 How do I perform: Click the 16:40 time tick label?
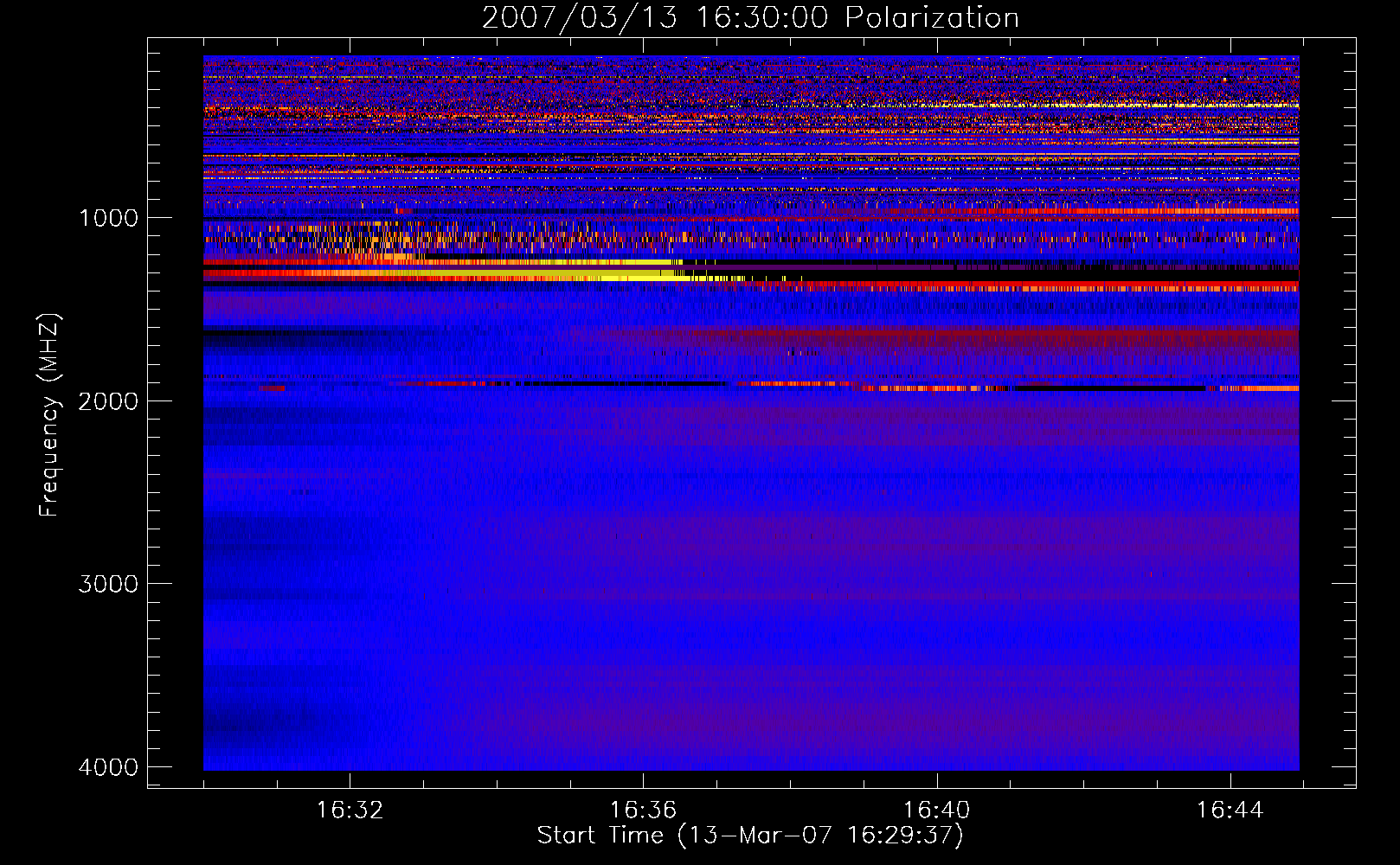click(936, 811)
